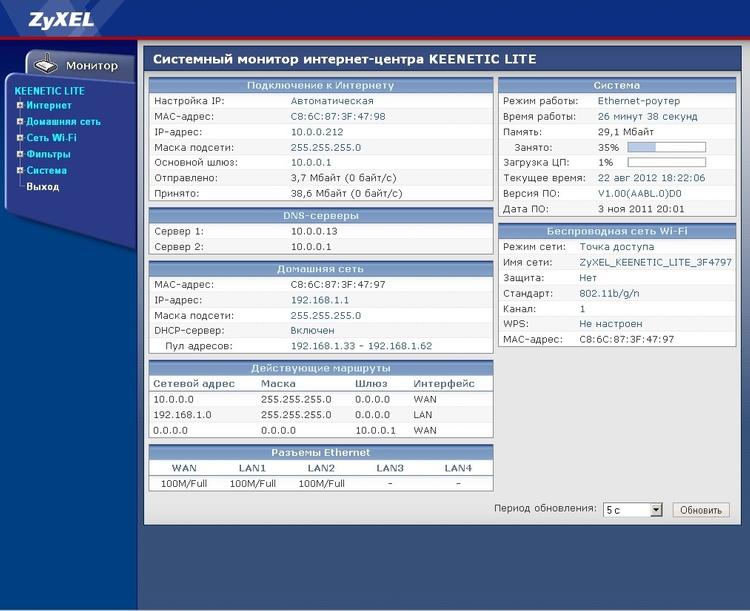The height and width of the screenshot is (611, 750).
Task: Expand the Домашняя сеть plus icon
Action: pos(19,121)
